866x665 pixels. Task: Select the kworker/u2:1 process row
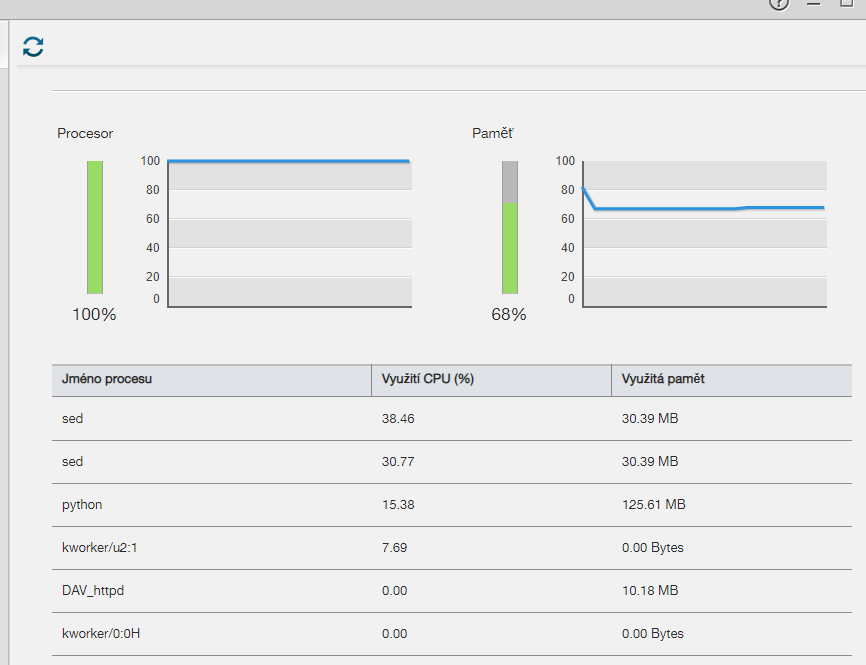[96, 548]
